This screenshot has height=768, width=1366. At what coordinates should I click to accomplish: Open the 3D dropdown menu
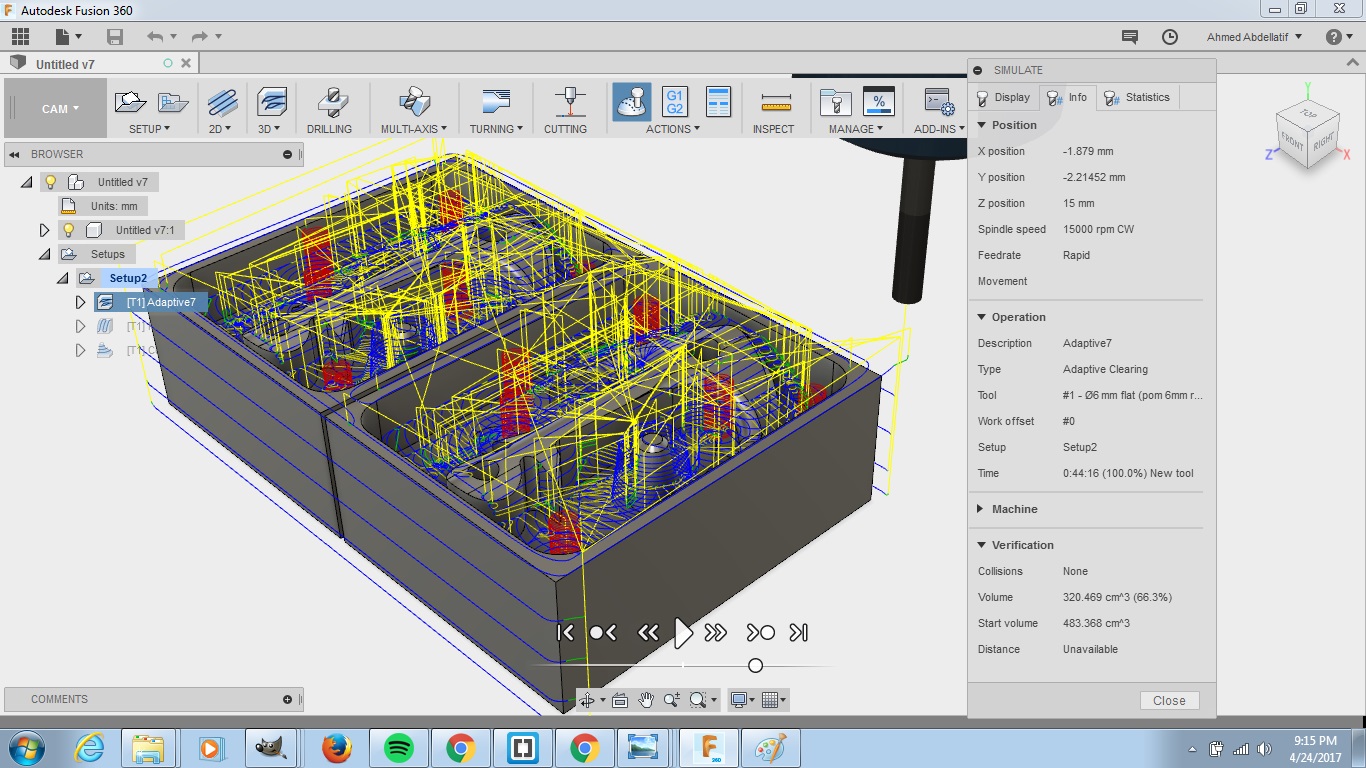pos(269,129)
